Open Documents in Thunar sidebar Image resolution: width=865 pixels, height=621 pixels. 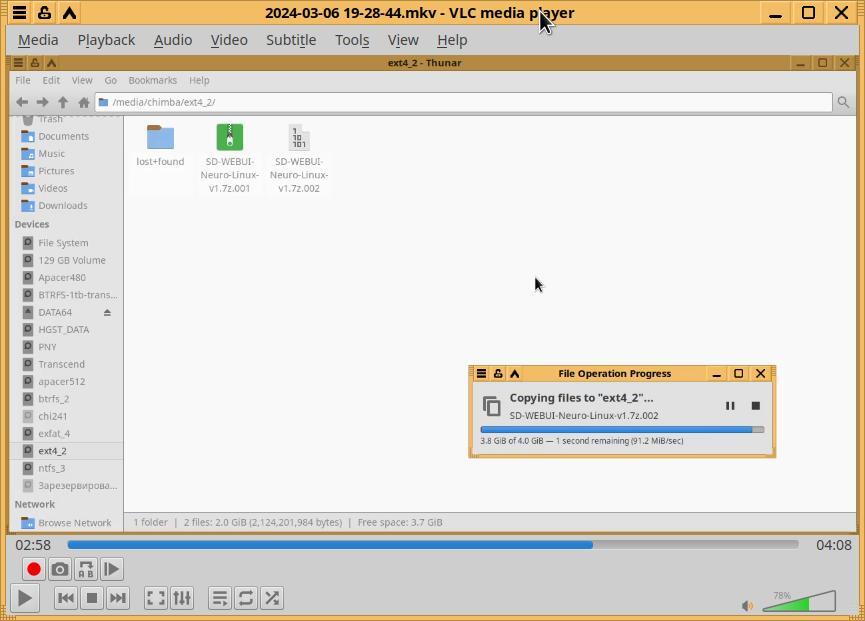[x=63, y=136]
